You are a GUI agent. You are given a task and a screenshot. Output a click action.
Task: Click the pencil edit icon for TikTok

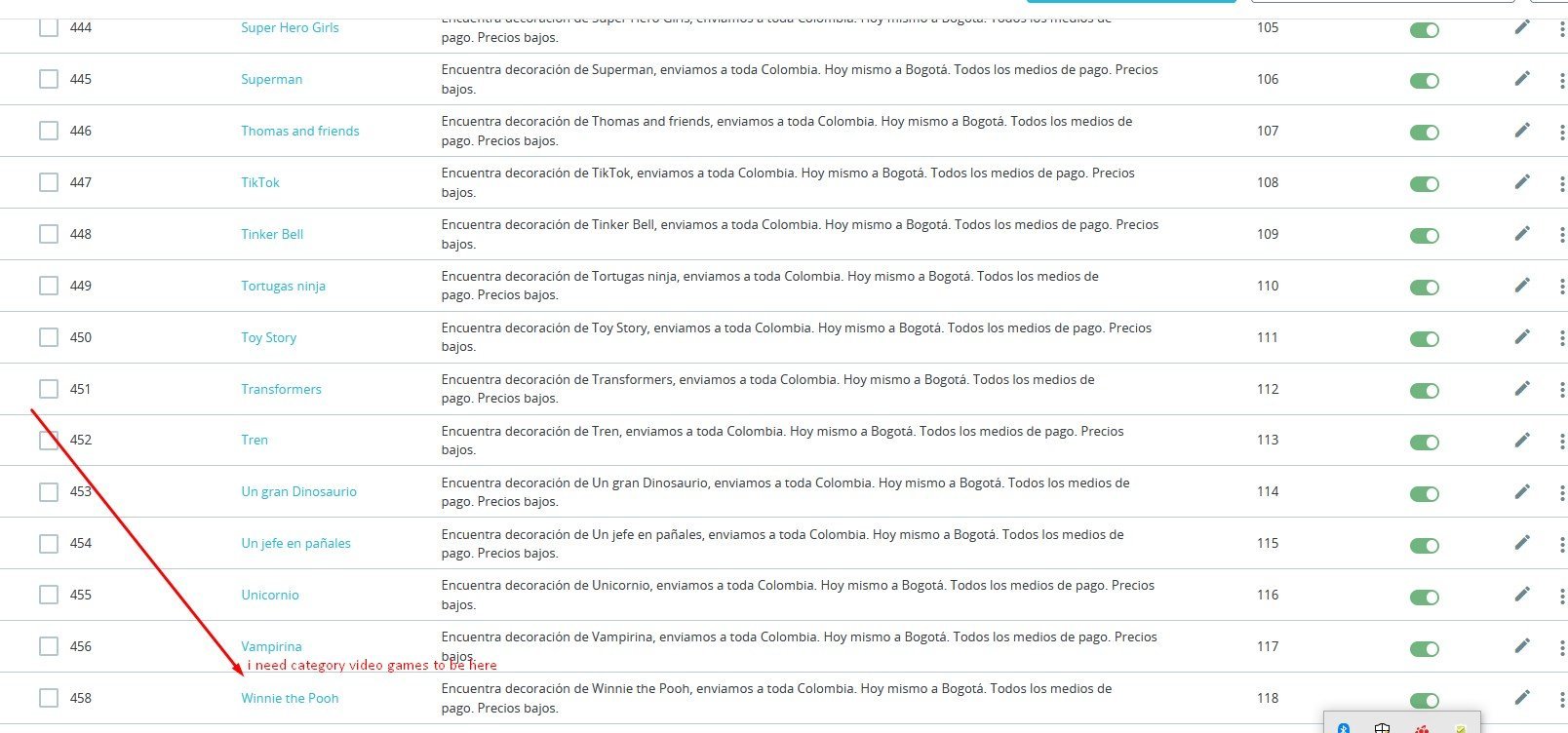click(x=1522, y=181)
